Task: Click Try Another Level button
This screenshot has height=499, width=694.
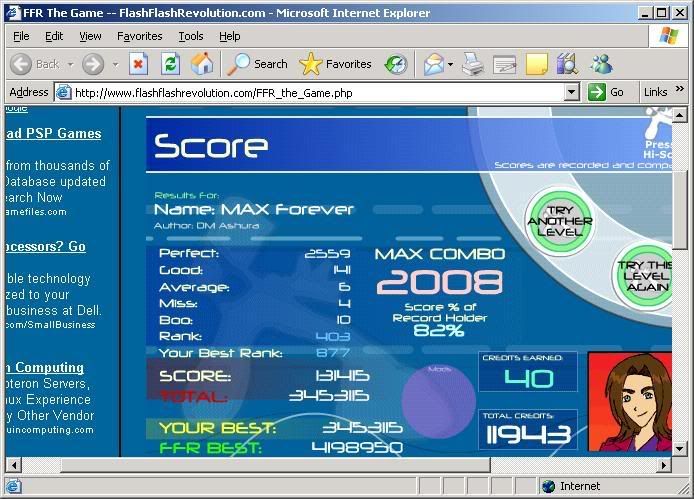Action: coord(560,220)
